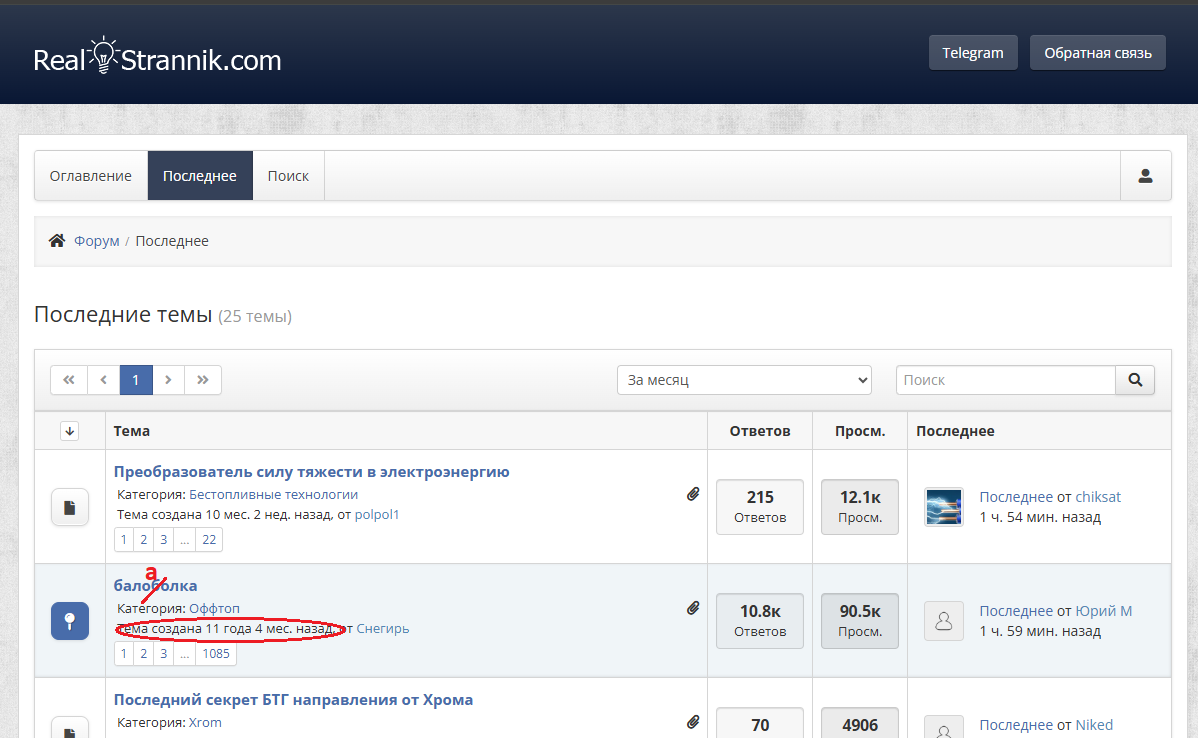Switch to the Последнее tab
1198x738 pixels.
(x=199, y=176)
